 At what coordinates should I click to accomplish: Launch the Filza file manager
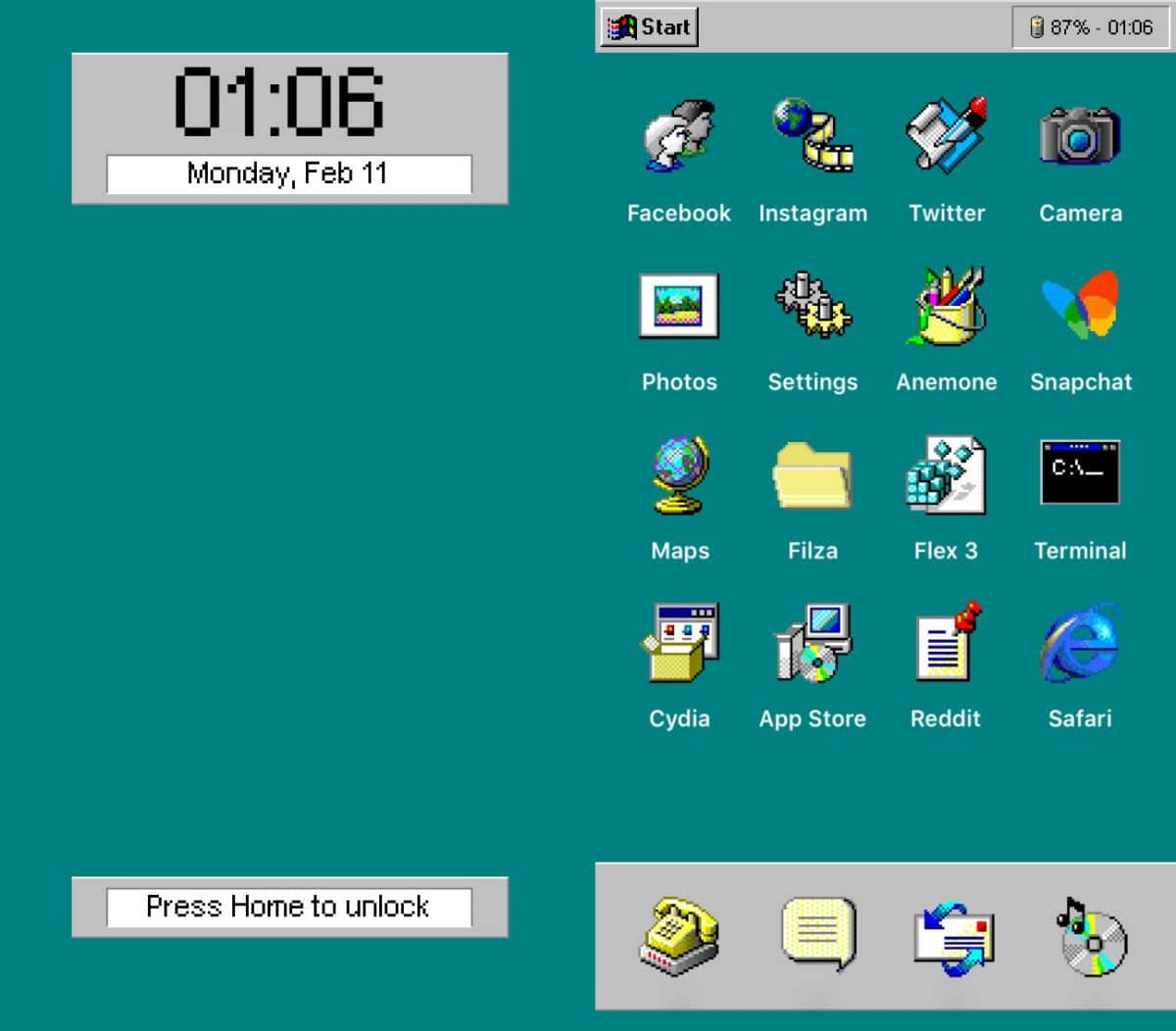[x=812, y=475]
